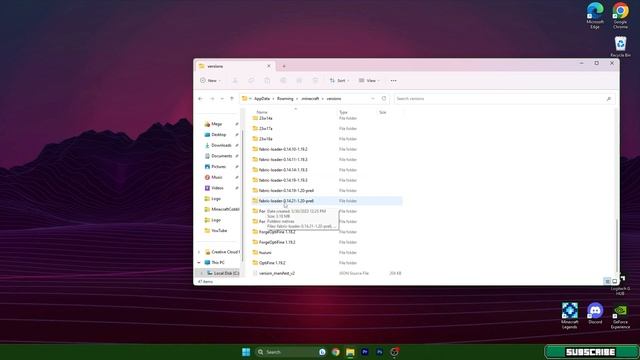The width and height of the screenshot is (640, 360).
Task: Open Pictures in Quick access
Action: (x=219, y=167)
